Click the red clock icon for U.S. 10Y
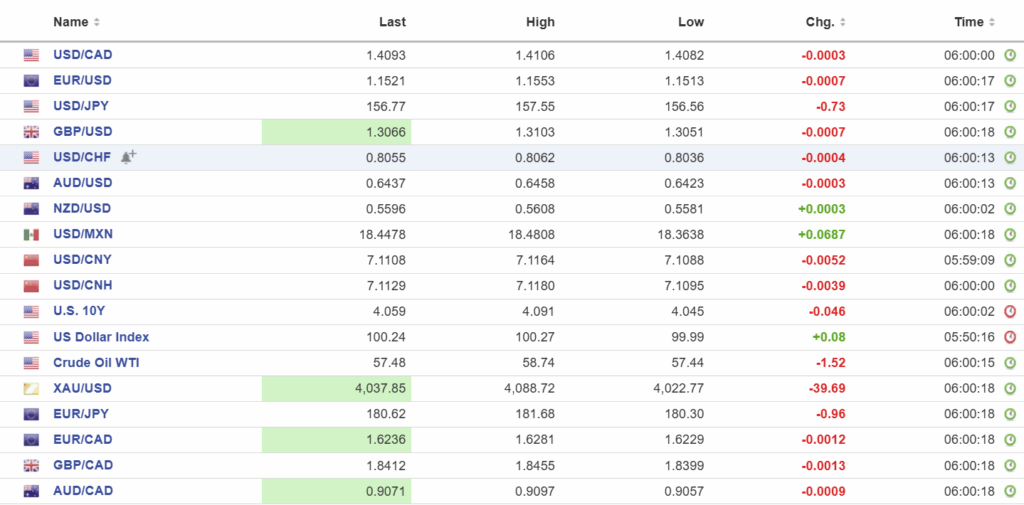Viewport: 1024px width, 505px height. 1009,311
